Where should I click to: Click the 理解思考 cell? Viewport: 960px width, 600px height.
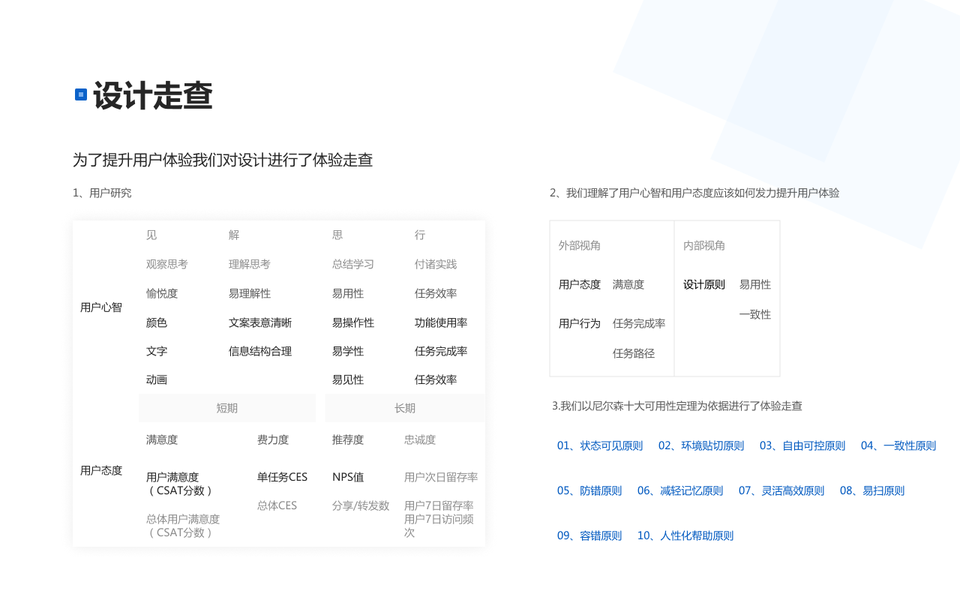pos(249,264)
